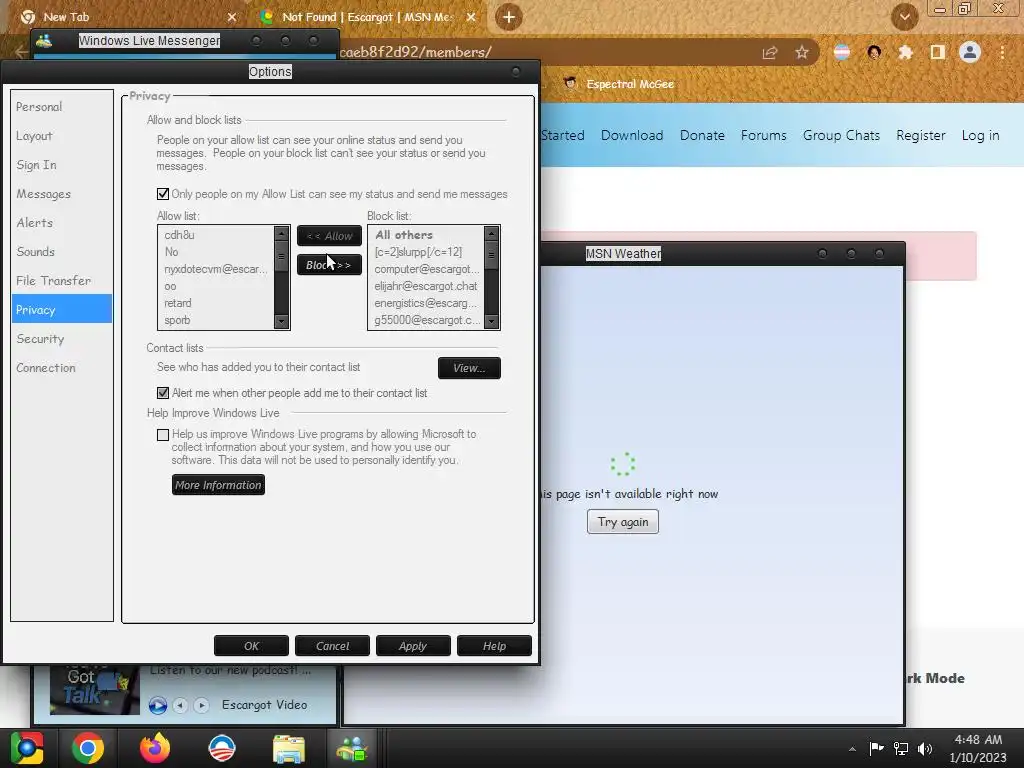1024x768 pixels.
Task: Open a new browser tab
Action: [x=509, y=17]
